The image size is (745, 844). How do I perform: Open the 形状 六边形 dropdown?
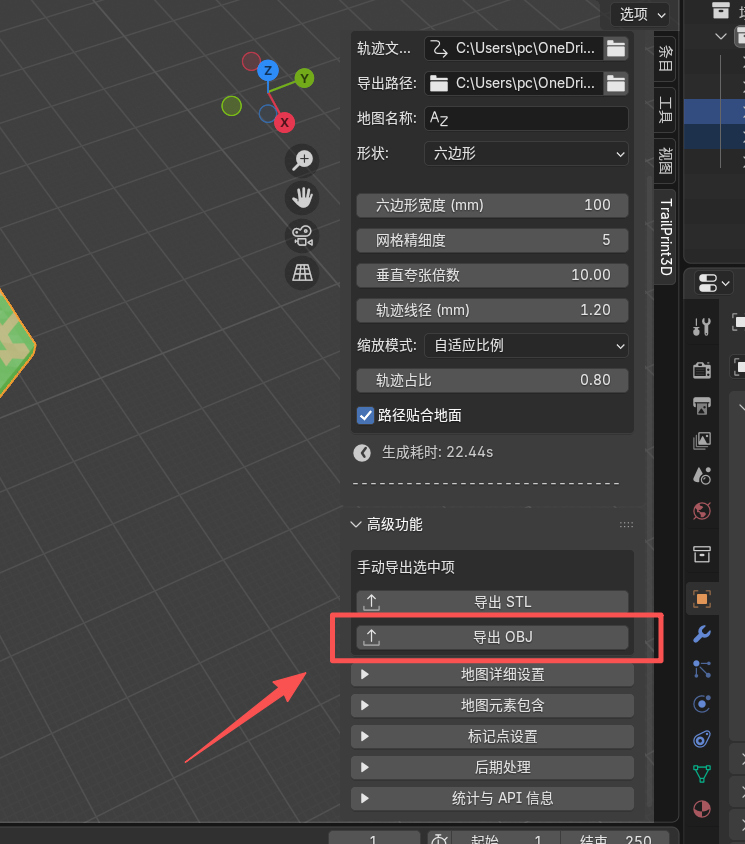coord(526,154)
